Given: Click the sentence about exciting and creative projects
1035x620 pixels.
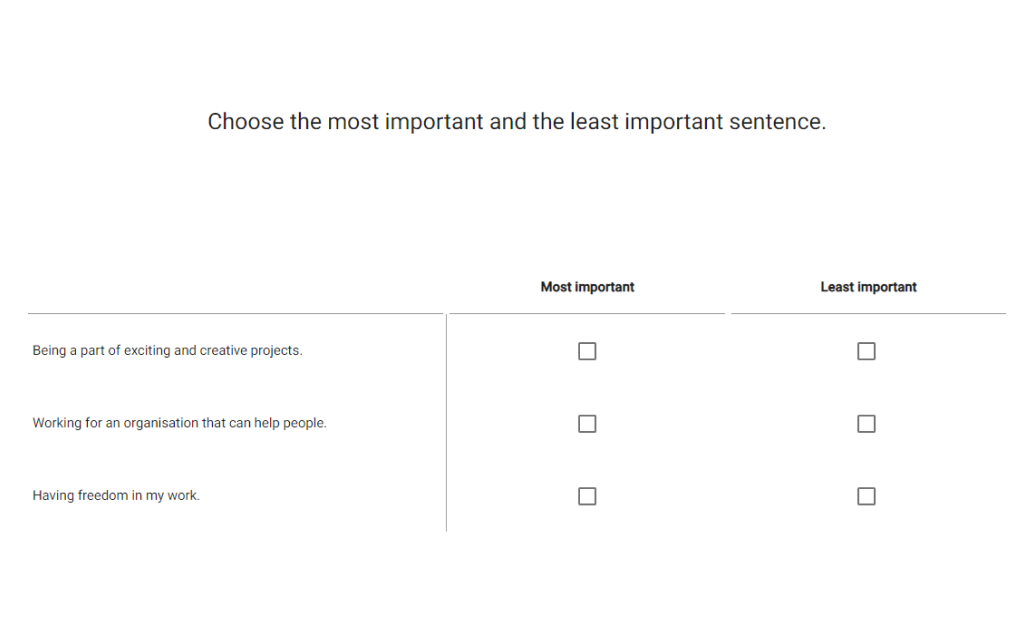Looking at the screenshot, I should pyautogui.click(x=167, y=351).
